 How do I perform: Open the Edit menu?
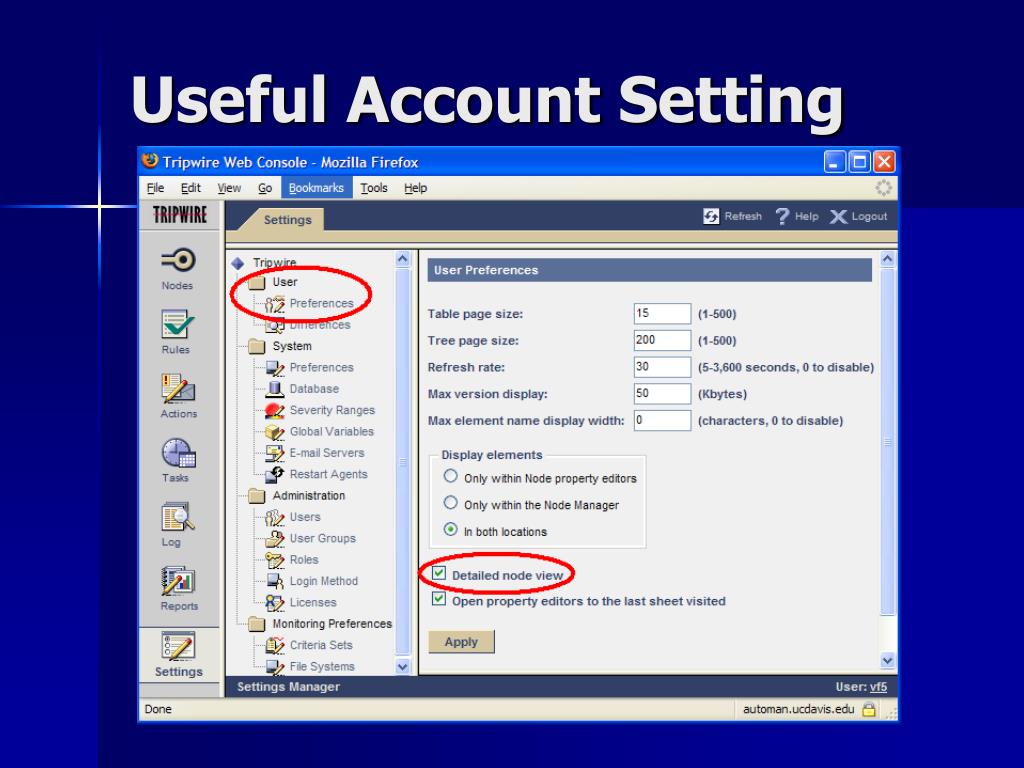point(191,188)
